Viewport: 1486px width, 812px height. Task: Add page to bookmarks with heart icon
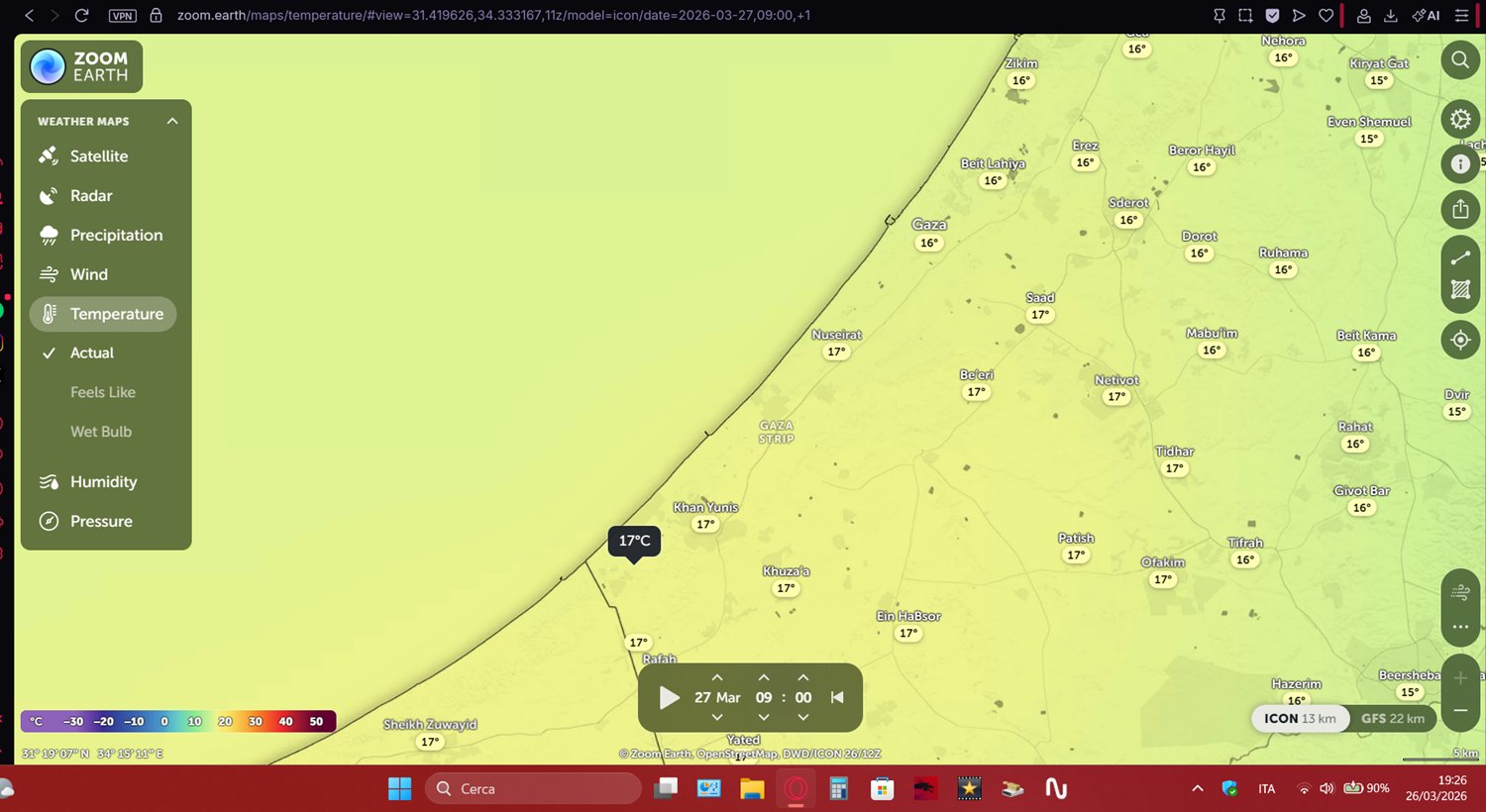click(x=1326, y=15)
